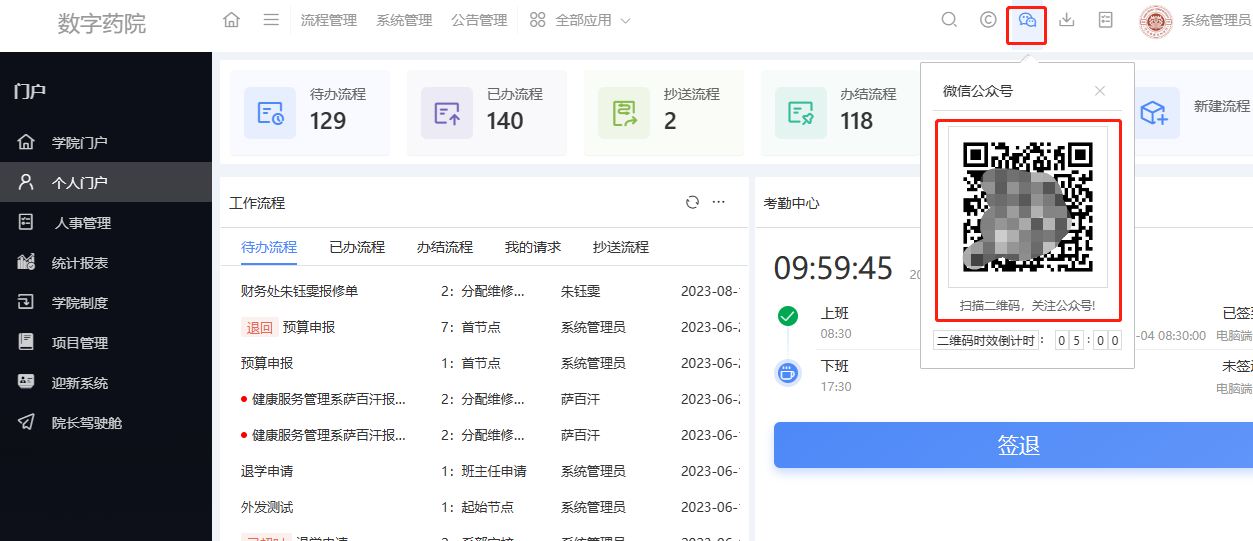Click the WeChat QR code image

click(x=1028, y=207)
